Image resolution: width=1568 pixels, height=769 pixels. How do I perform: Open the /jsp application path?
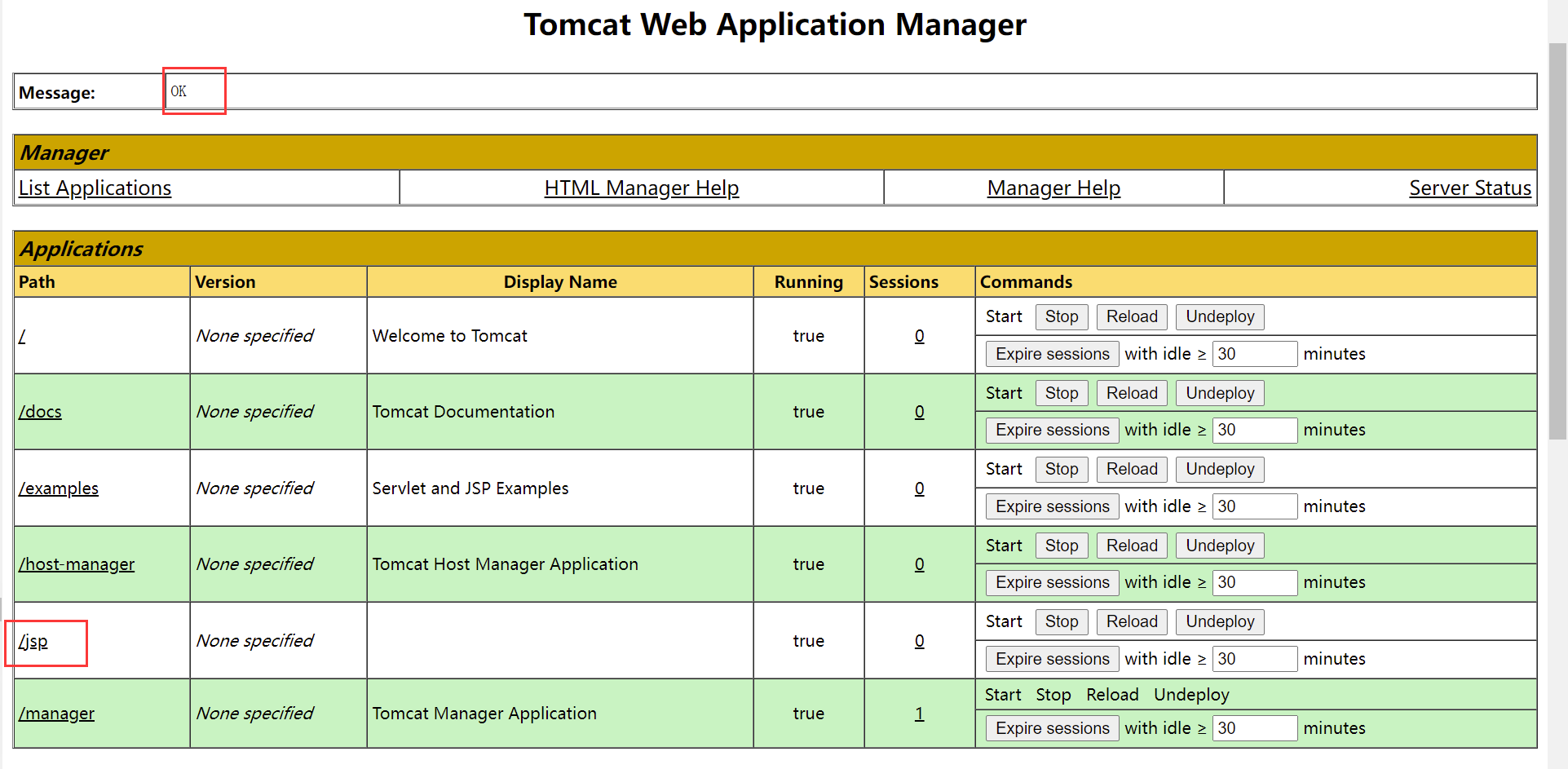(33, 642)
